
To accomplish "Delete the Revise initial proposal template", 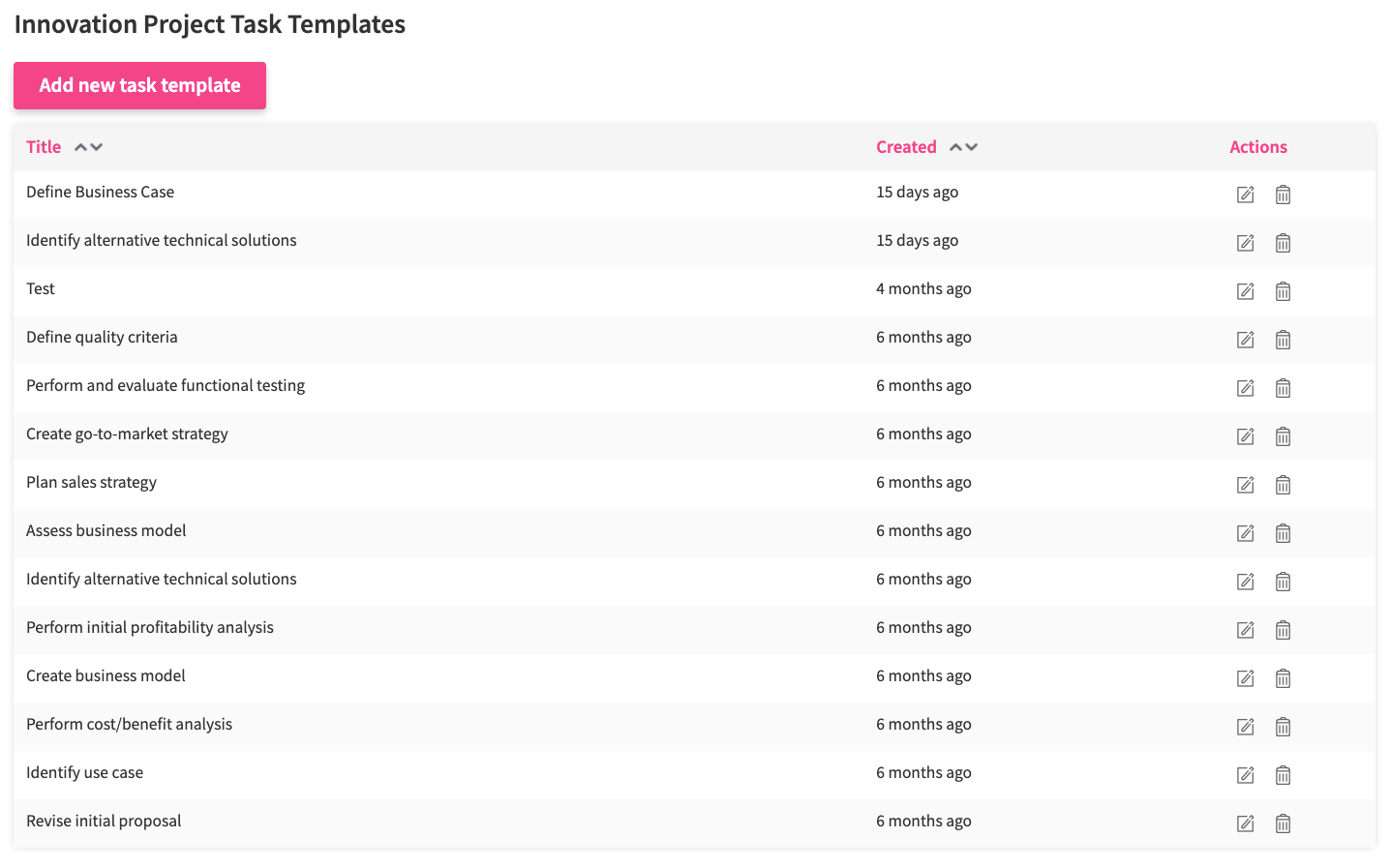I will (x=1283, y=823).
